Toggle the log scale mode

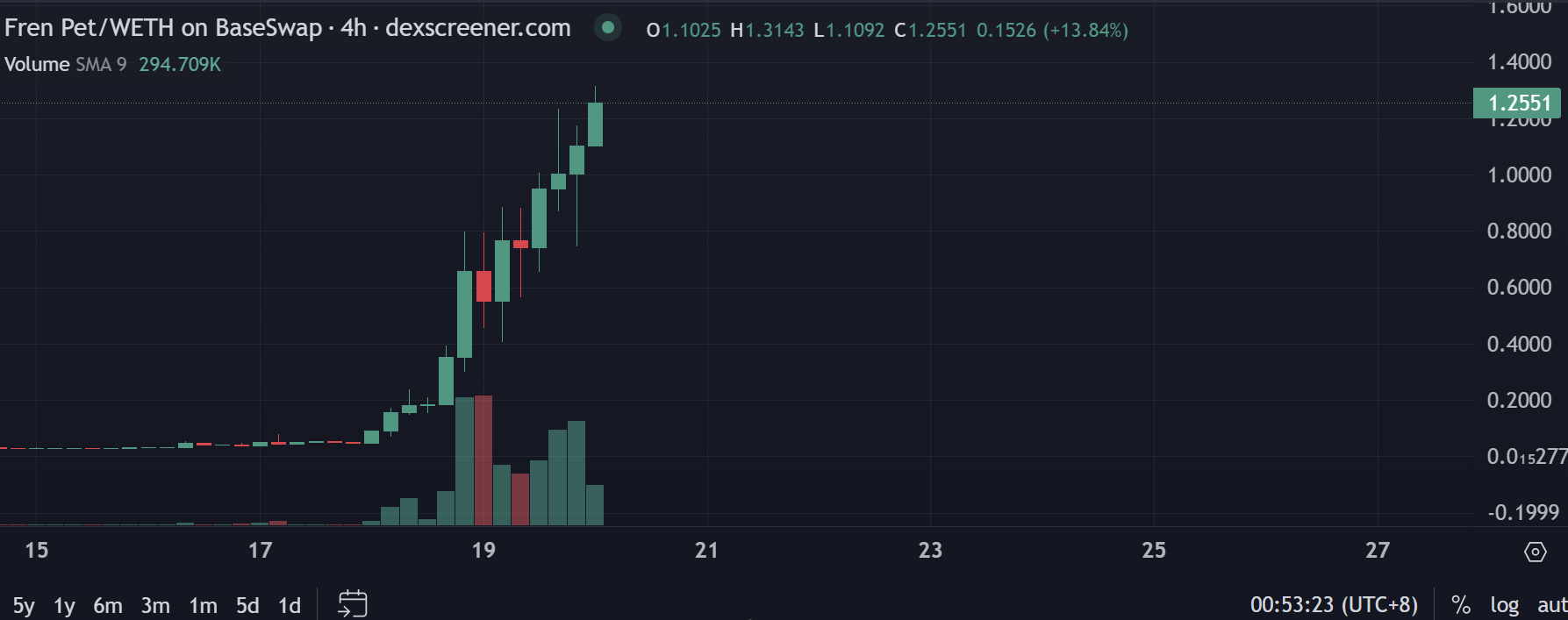[1504, 604]
